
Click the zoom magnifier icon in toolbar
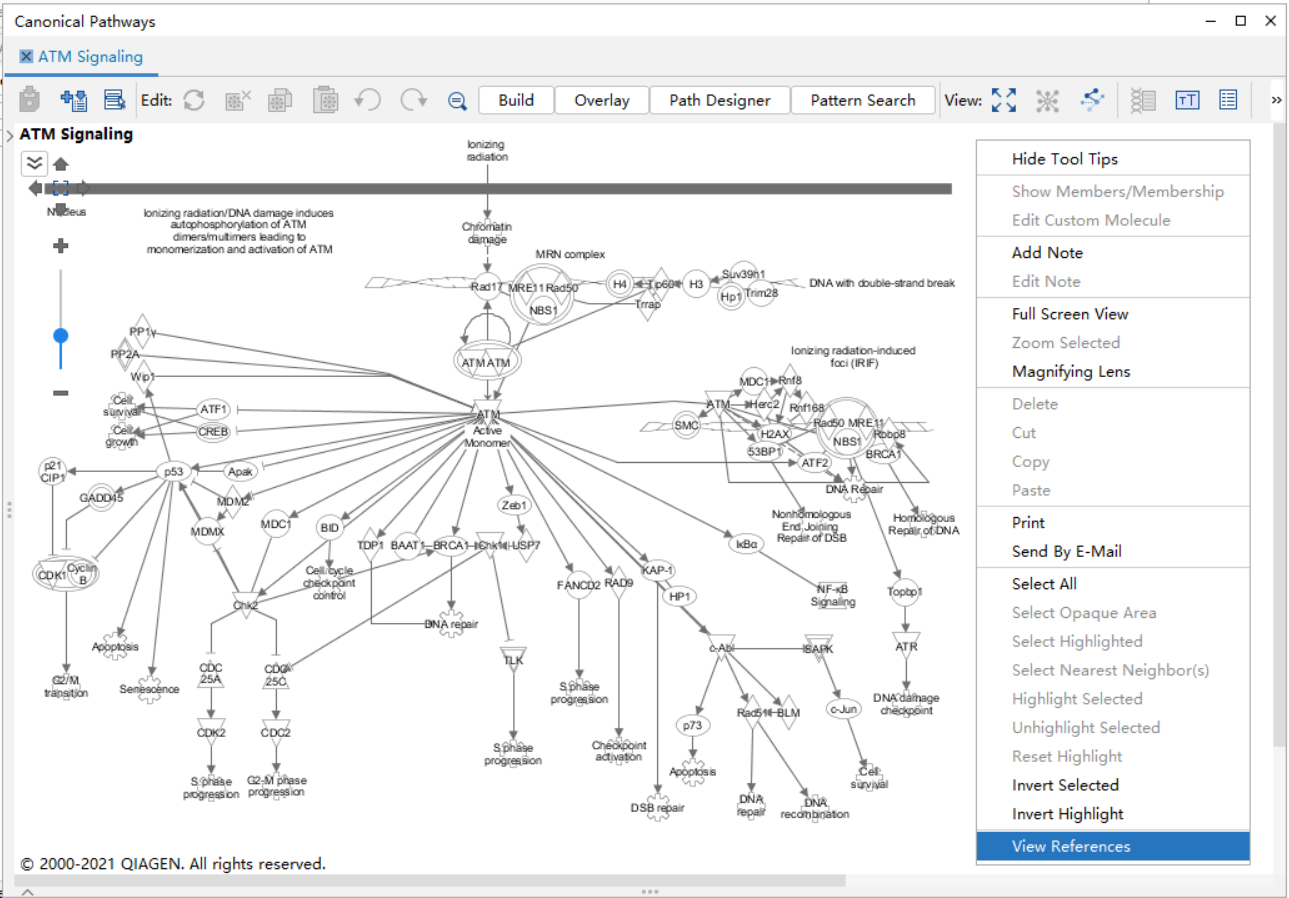(x=457, y=100)
